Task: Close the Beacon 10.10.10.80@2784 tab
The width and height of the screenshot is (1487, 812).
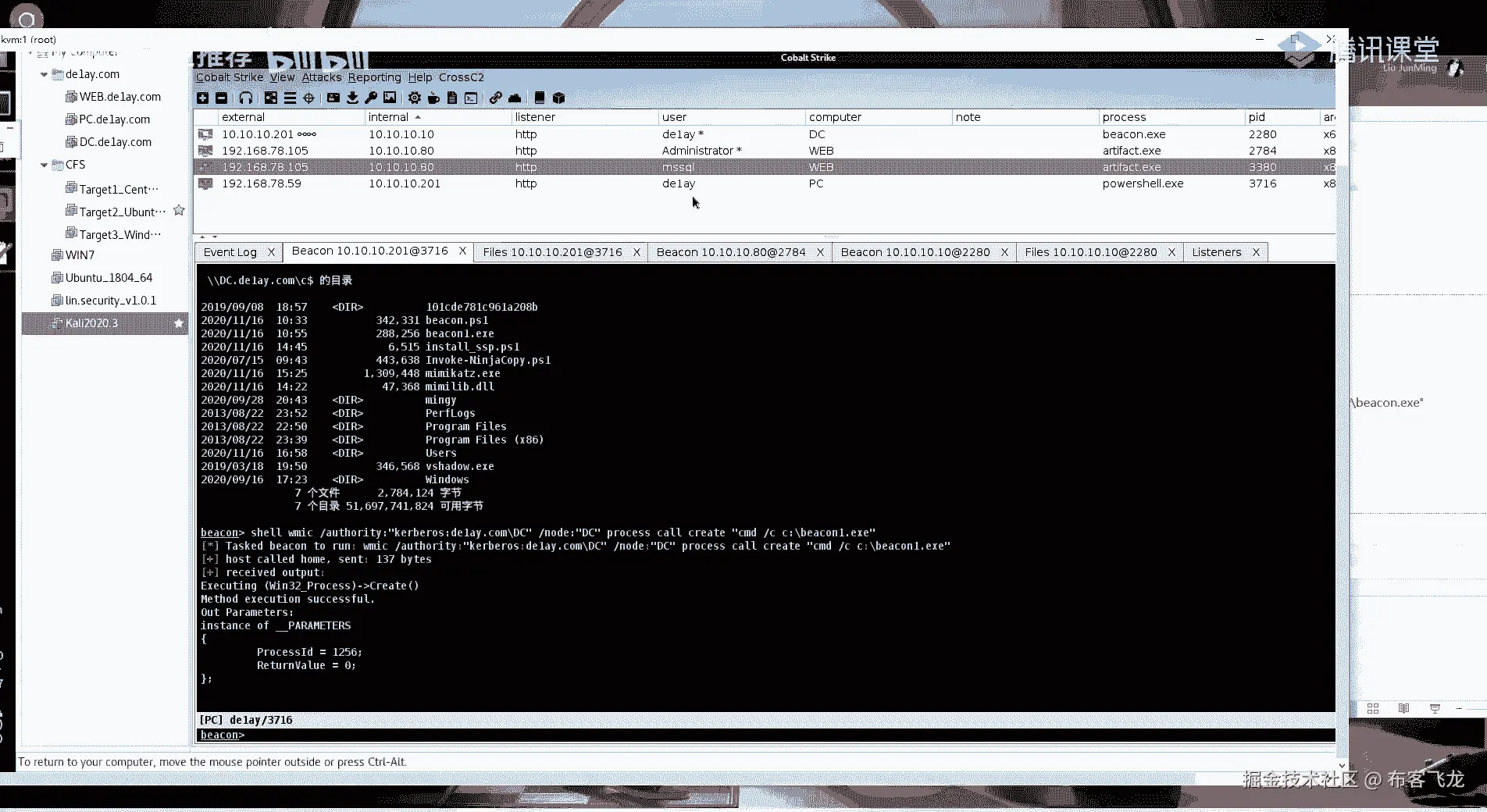Action: click(x=820, y=252)
